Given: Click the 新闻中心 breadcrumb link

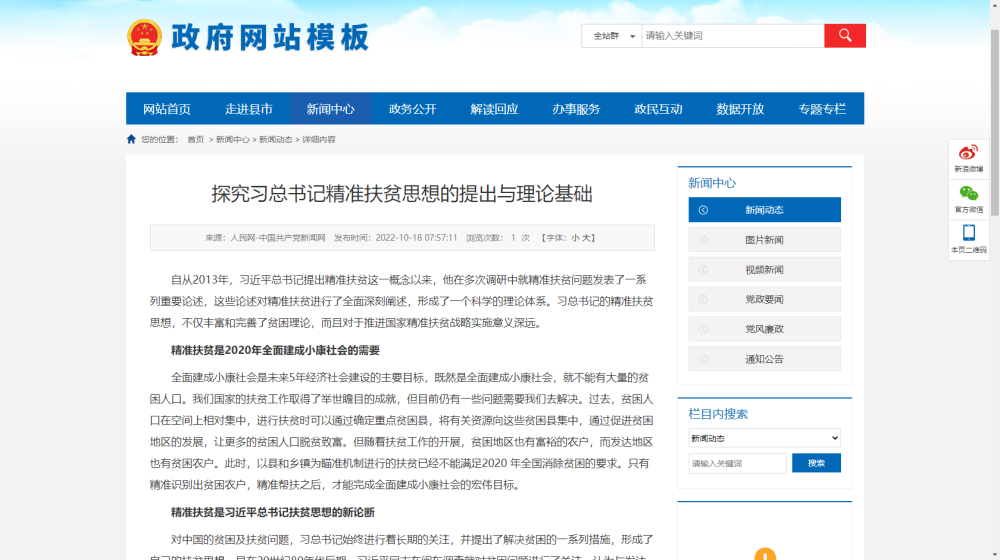Looking at the screenshot, I should coord(232,140).
